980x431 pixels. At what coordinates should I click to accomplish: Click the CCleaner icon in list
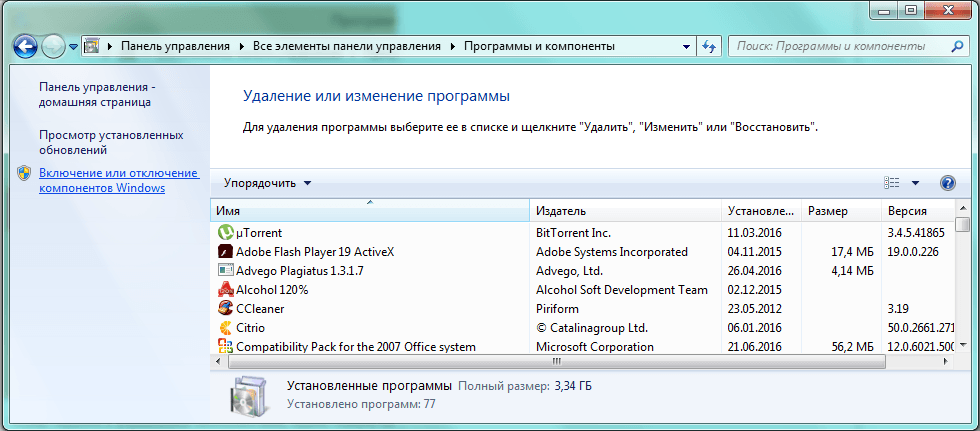pyautogui.click(x=225, y=308)
